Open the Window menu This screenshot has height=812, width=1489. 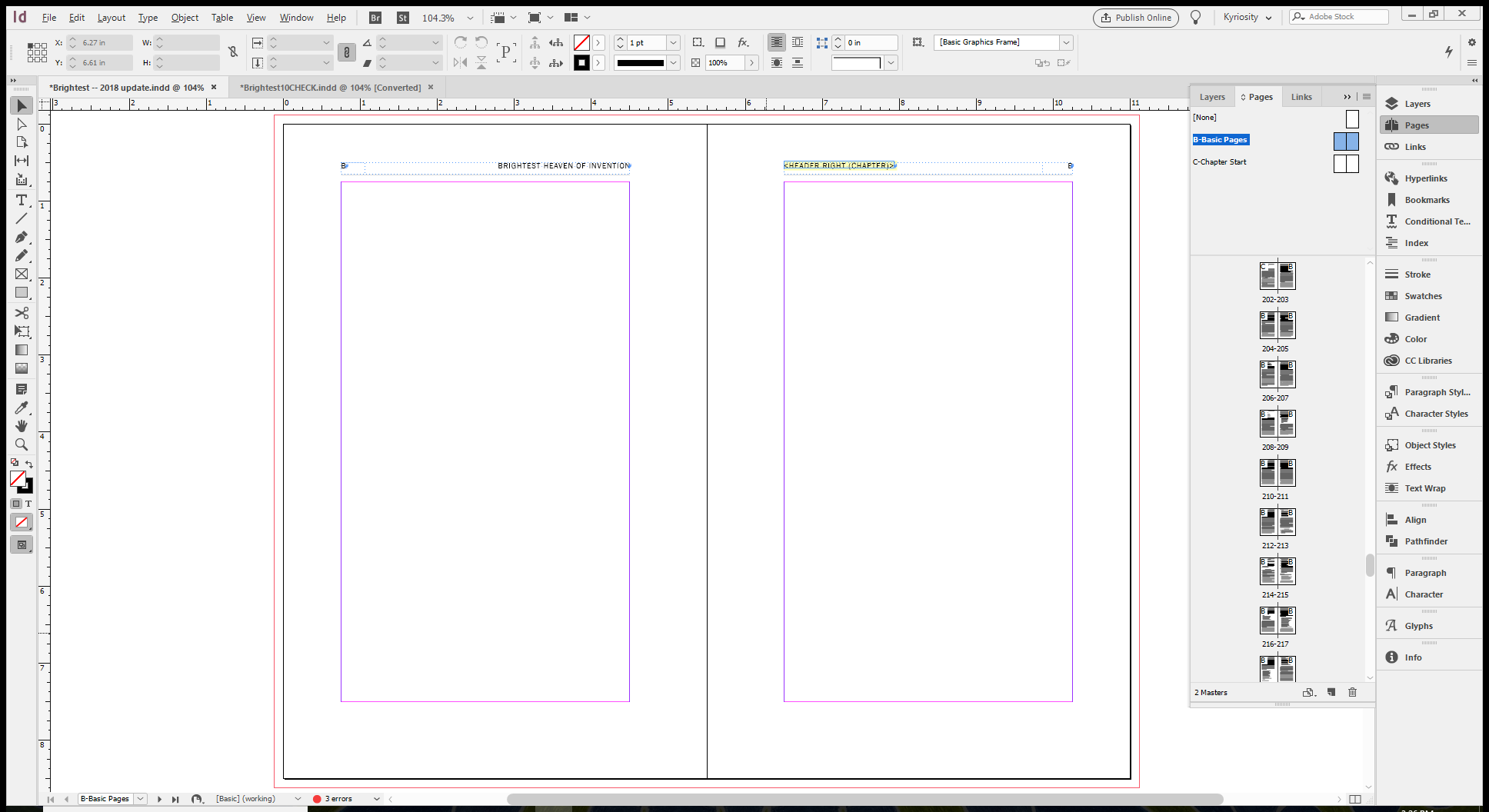[x=296, y=18]
